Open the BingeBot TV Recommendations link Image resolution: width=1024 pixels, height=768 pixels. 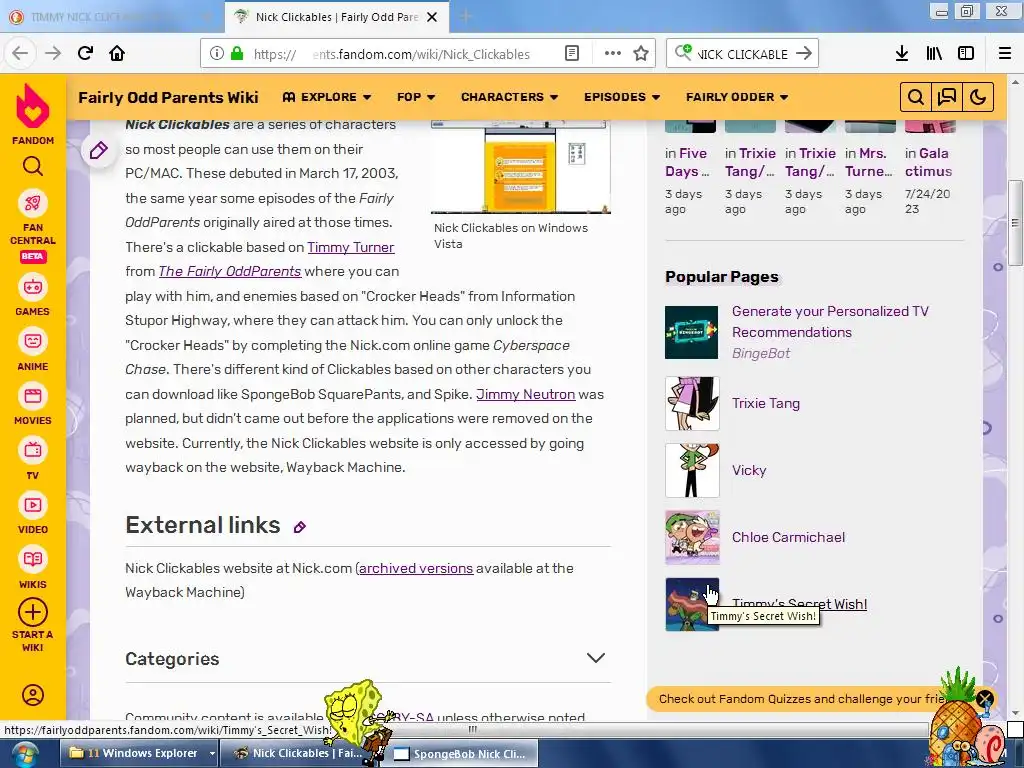(x=830, y=321)
